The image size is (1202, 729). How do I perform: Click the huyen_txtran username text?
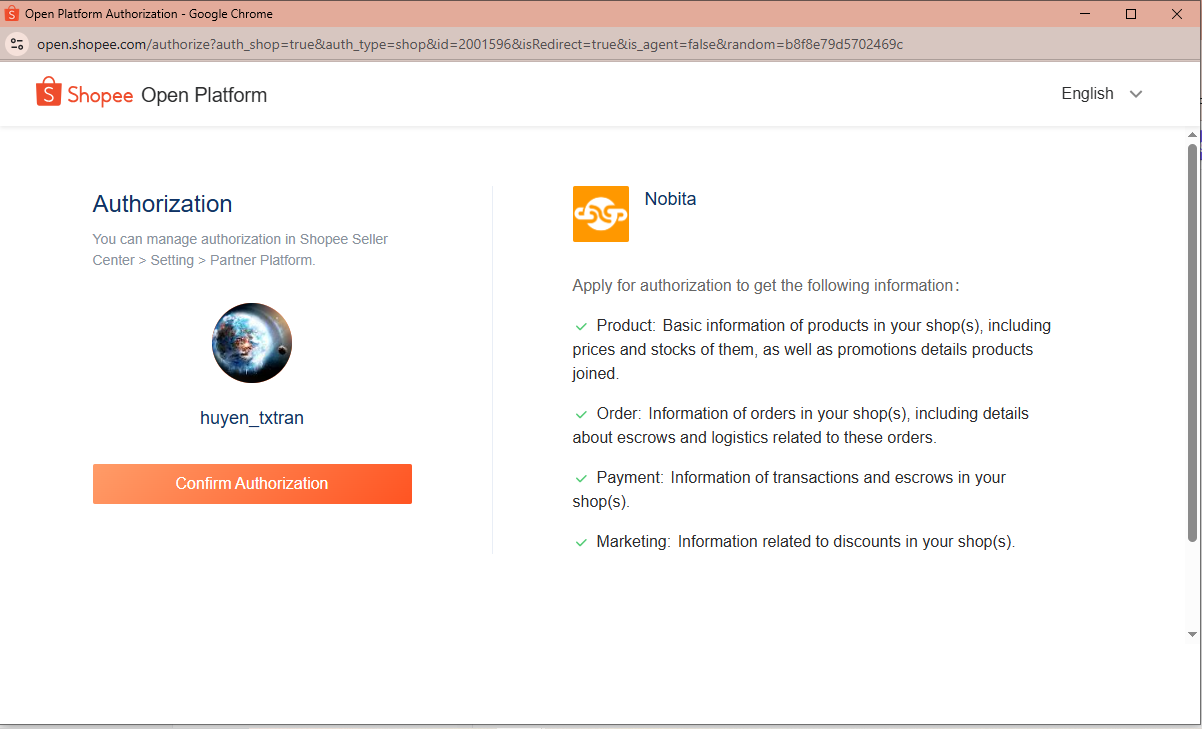252,418
